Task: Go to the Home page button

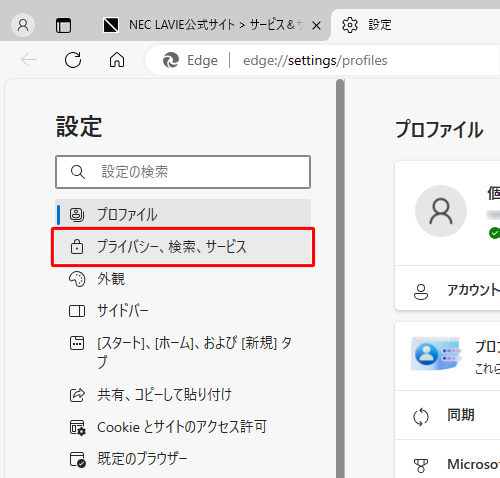Action: (x=117, y=60)
